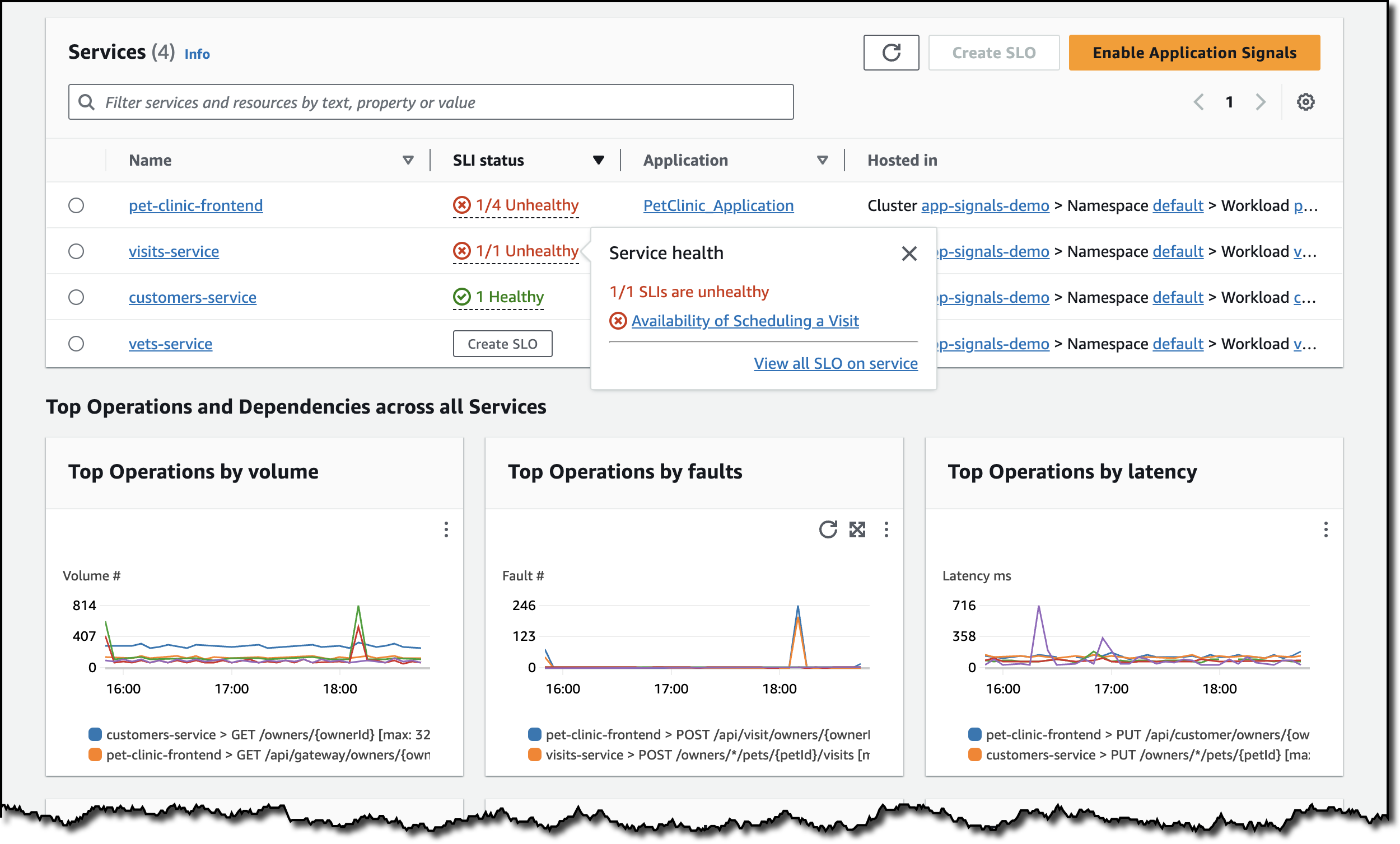Click the Enable Application Signals button
This screenshot has height=844, width=1400.
point(1193,53)
